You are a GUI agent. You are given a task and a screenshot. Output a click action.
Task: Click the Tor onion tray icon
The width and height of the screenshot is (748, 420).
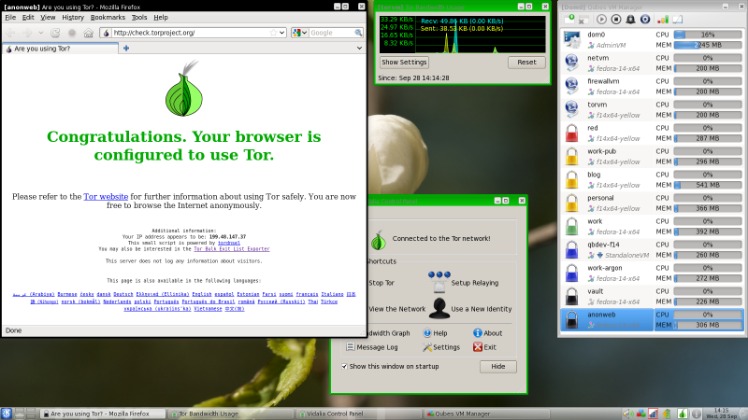pyautogui.click(x=683, y=414)
